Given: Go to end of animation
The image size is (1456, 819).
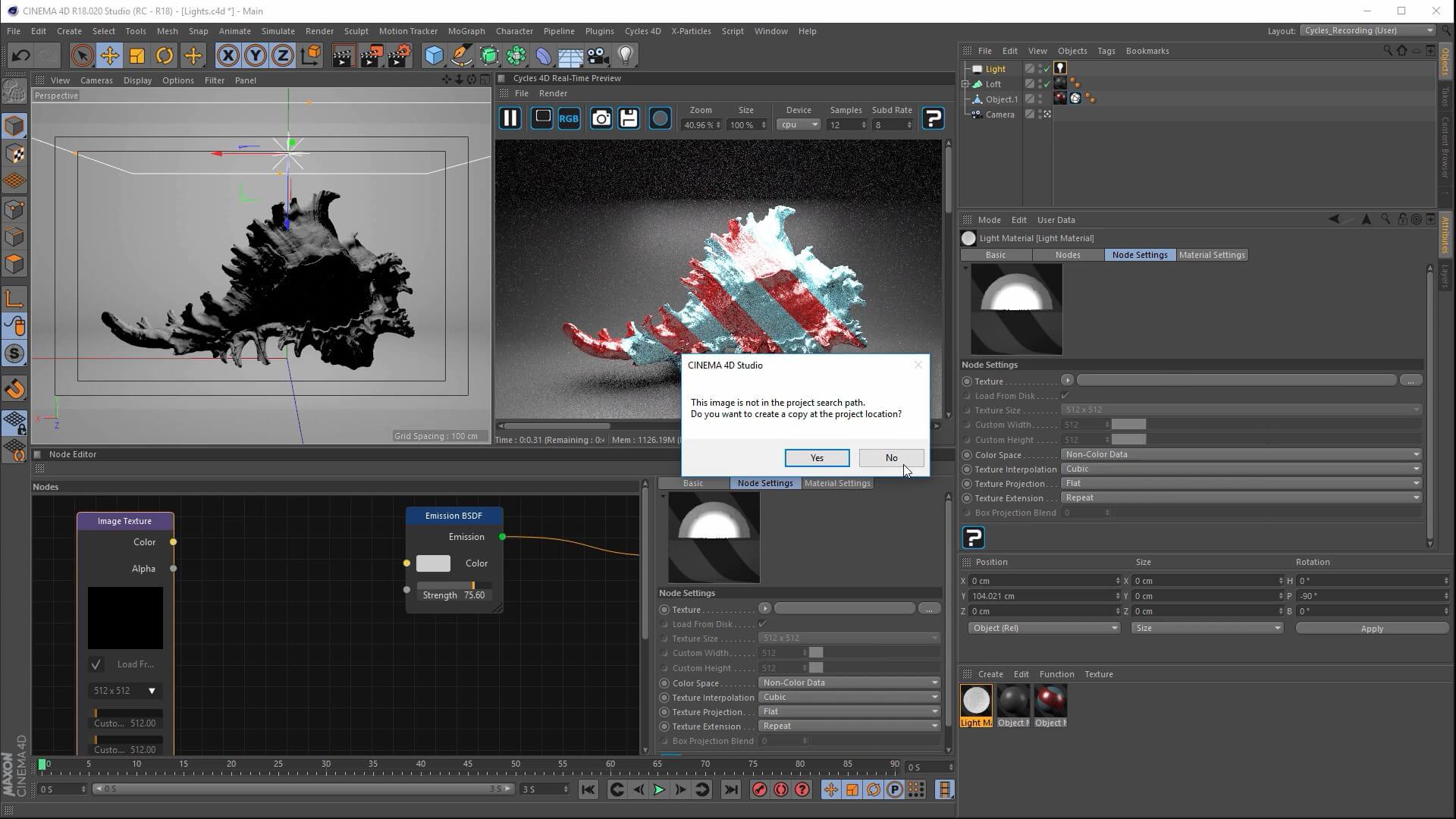Looking at the screenshot, I should pyautogui.click(x=731, y=790).
